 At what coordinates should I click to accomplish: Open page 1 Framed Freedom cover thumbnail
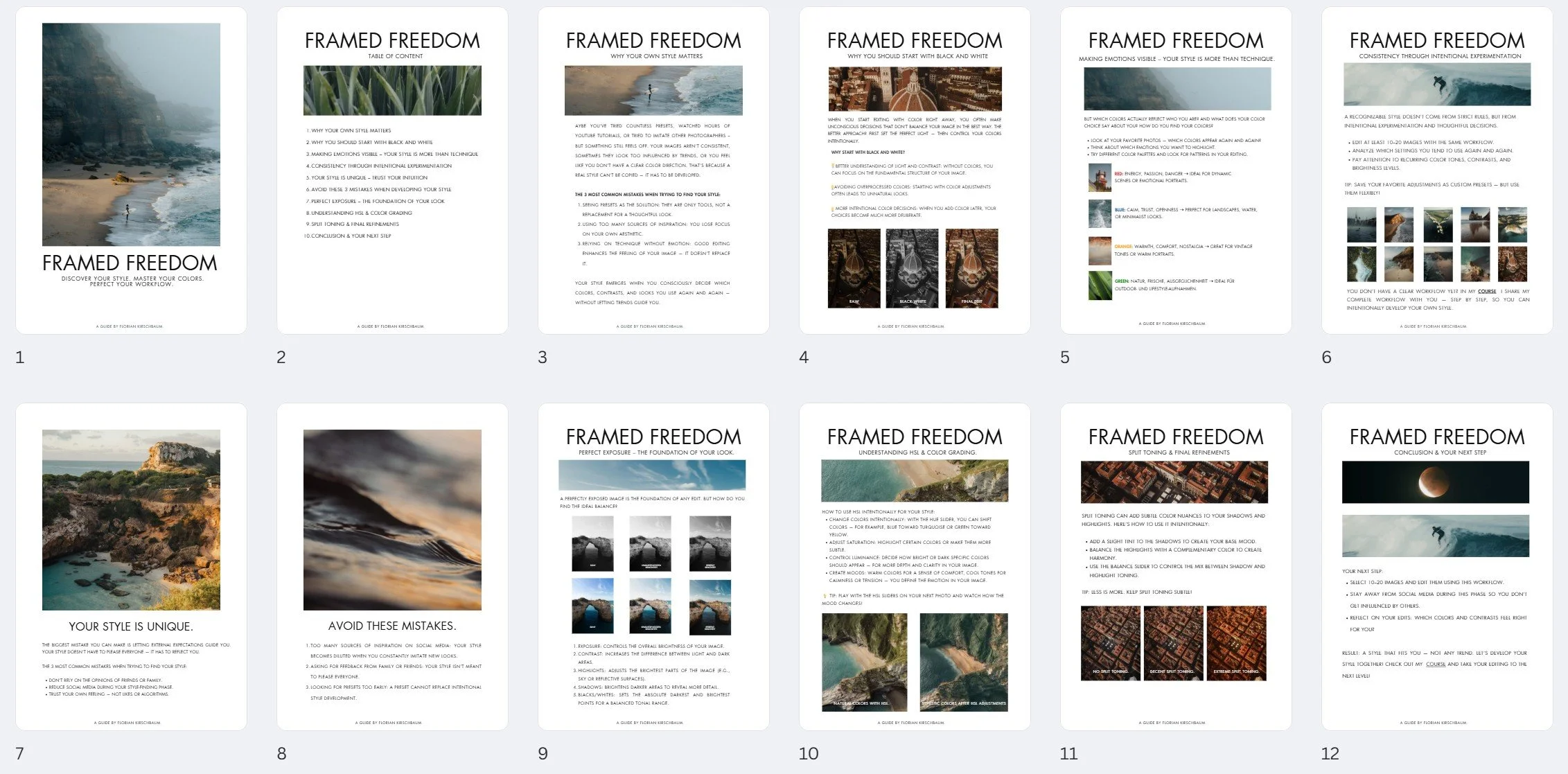[x=131, y=170]
